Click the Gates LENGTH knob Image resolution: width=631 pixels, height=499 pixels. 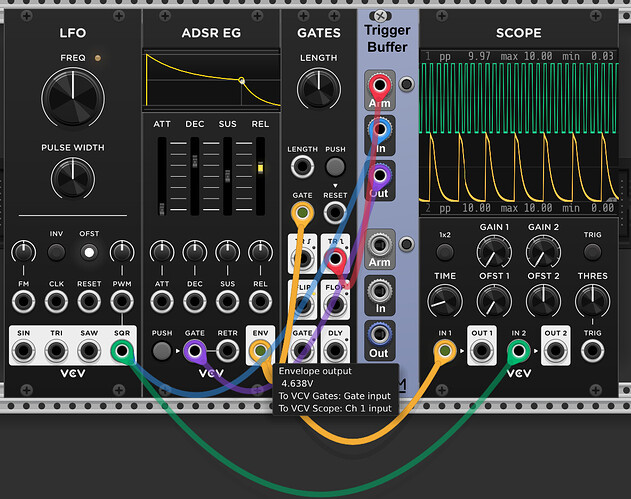click(x=319, y=89)
